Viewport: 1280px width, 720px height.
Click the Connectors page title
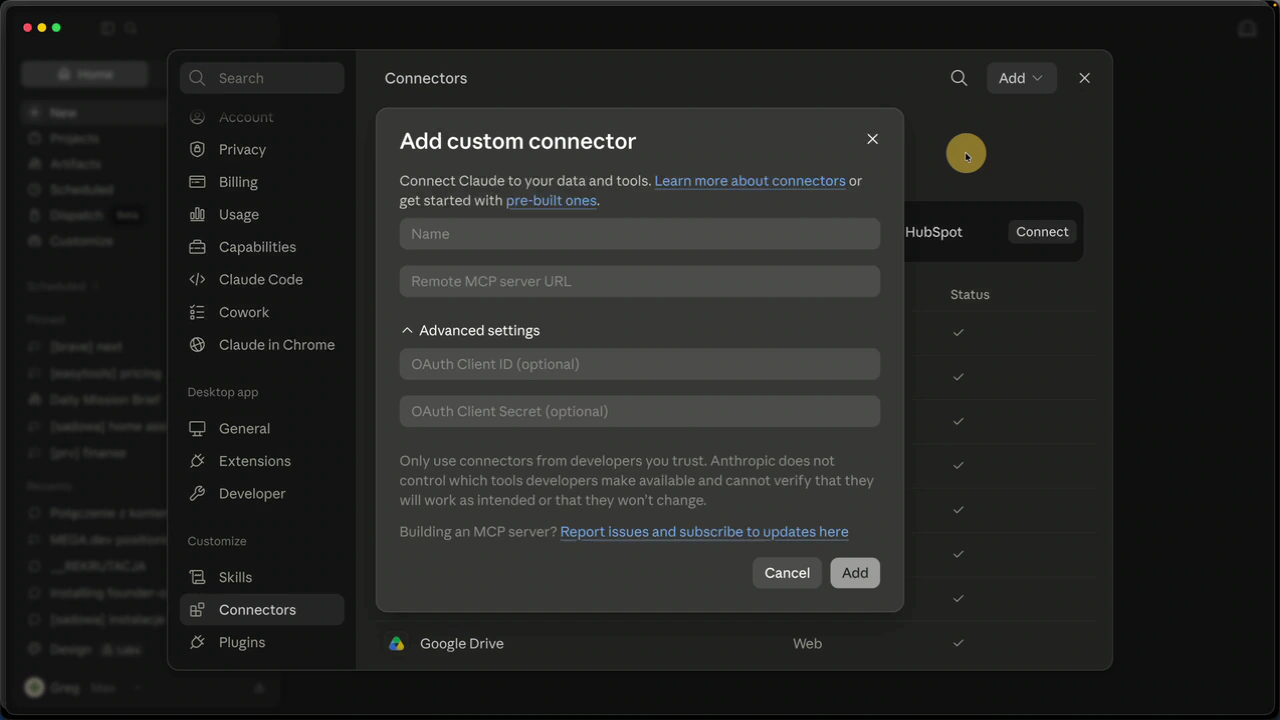(x=426, y=78)
